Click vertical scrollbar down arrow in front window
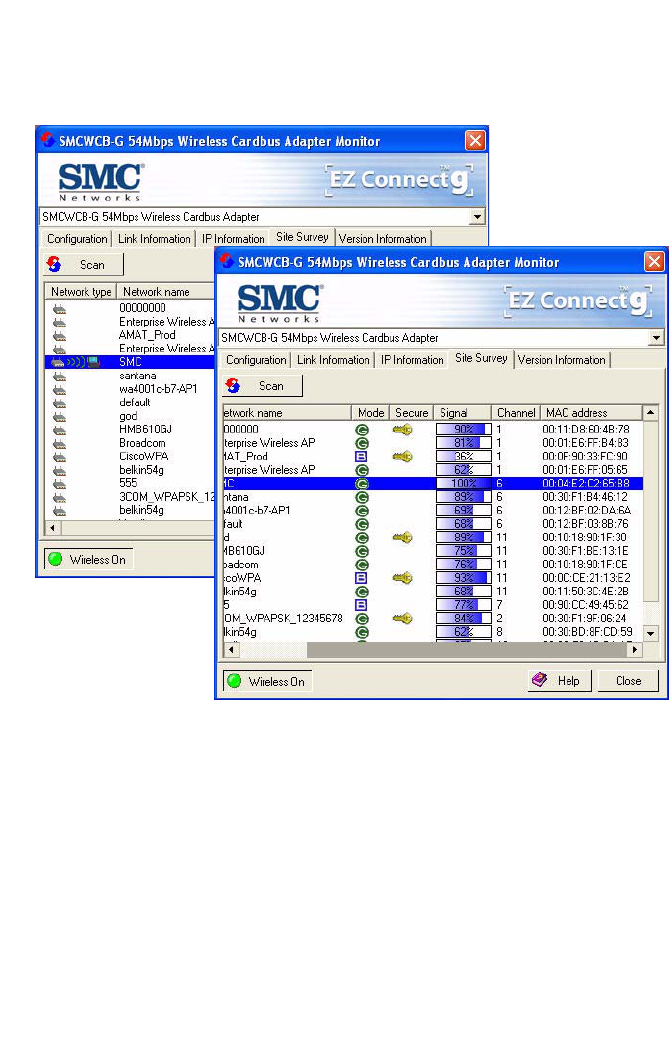Screen dimensions: 669x1043 [x=650, y=634]
